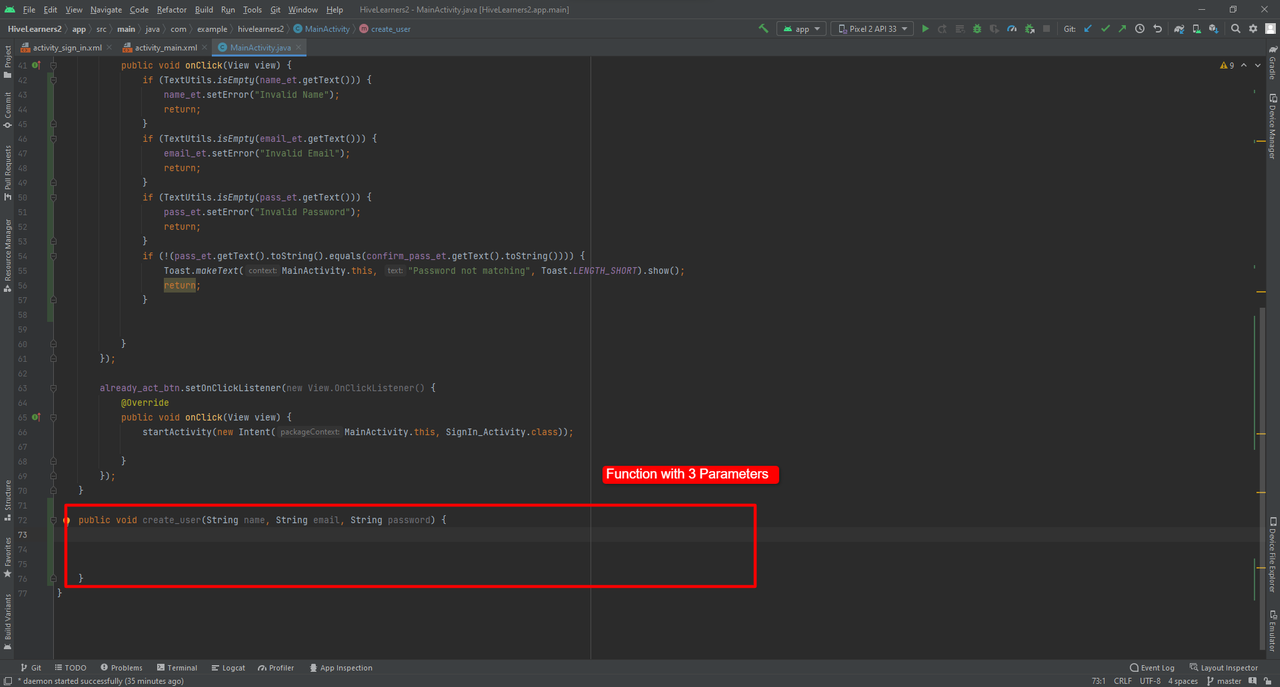Open IDE settings gear icon
Viewport: 1280px width, 687px height.
point(1253,29)
